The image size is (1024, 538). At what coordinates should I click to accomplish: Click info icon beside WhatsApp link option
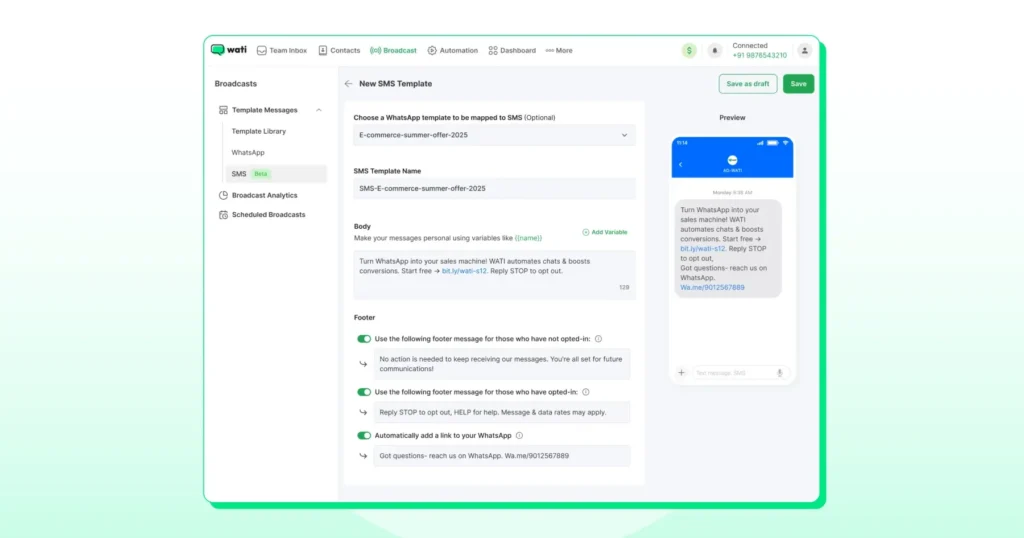click(519, 435)
